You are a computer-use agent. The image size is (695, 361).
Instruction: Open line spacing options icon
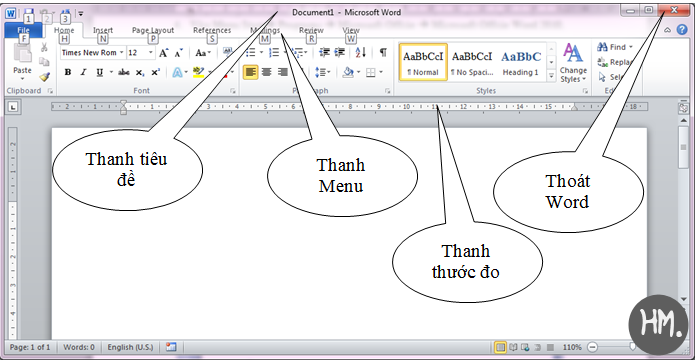tap(320, 72)
